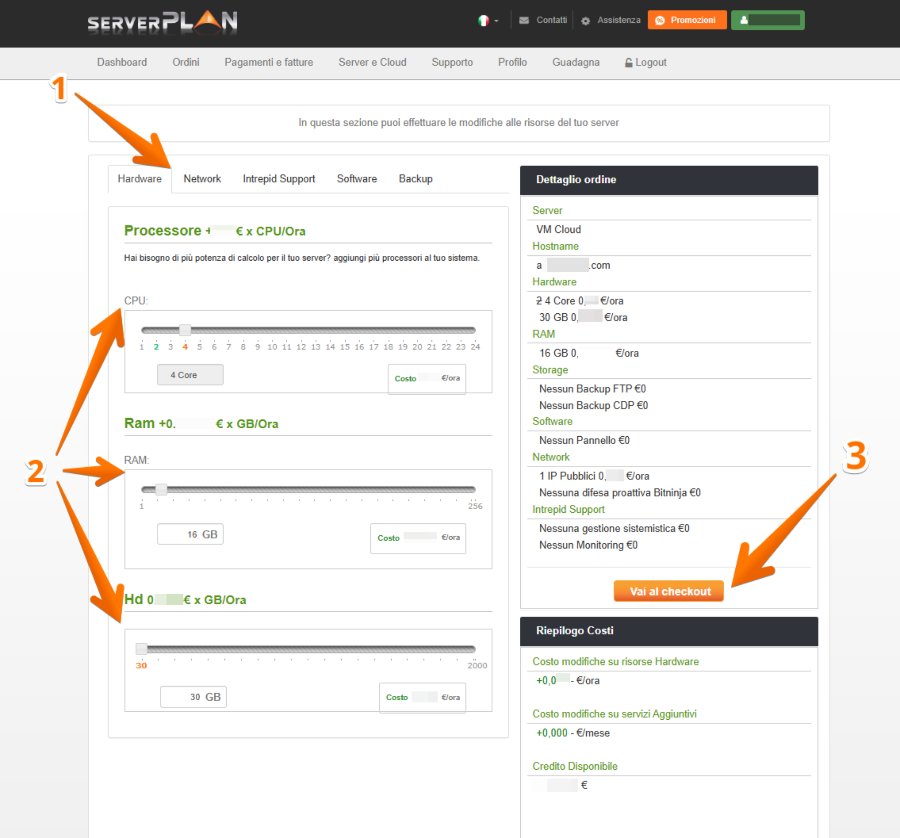Open the language dropdown arrow
This screenshot has height=838, width=900.
pos(496,21)
